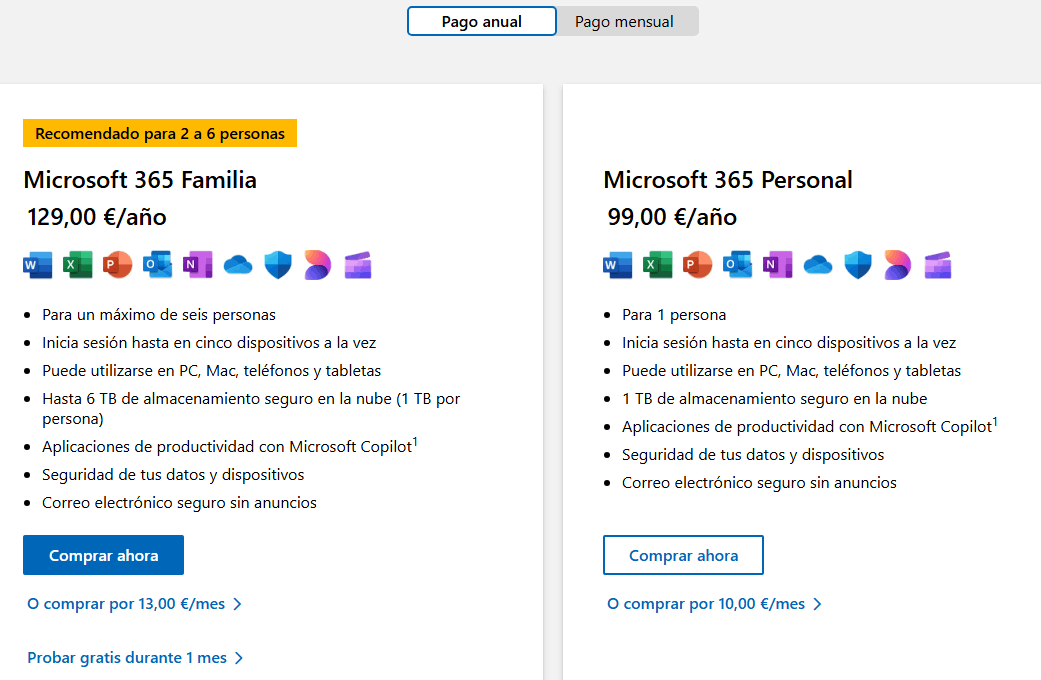
Task: Click the Copilot footnote superscript in Personal list
Action: click(x=995, y=421)
